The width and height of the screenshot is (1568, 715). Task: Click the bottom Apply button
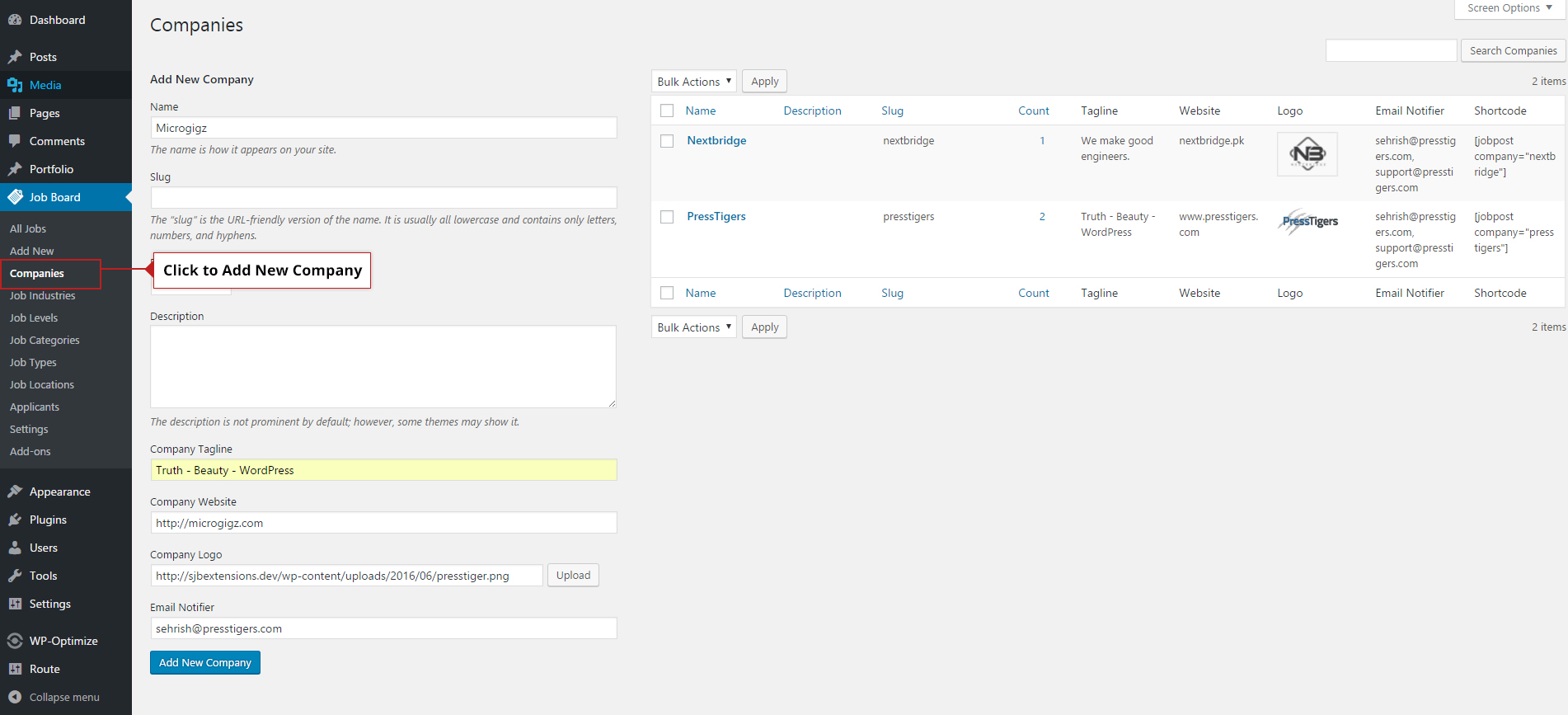pyautogui.click(x=764, y=327)
